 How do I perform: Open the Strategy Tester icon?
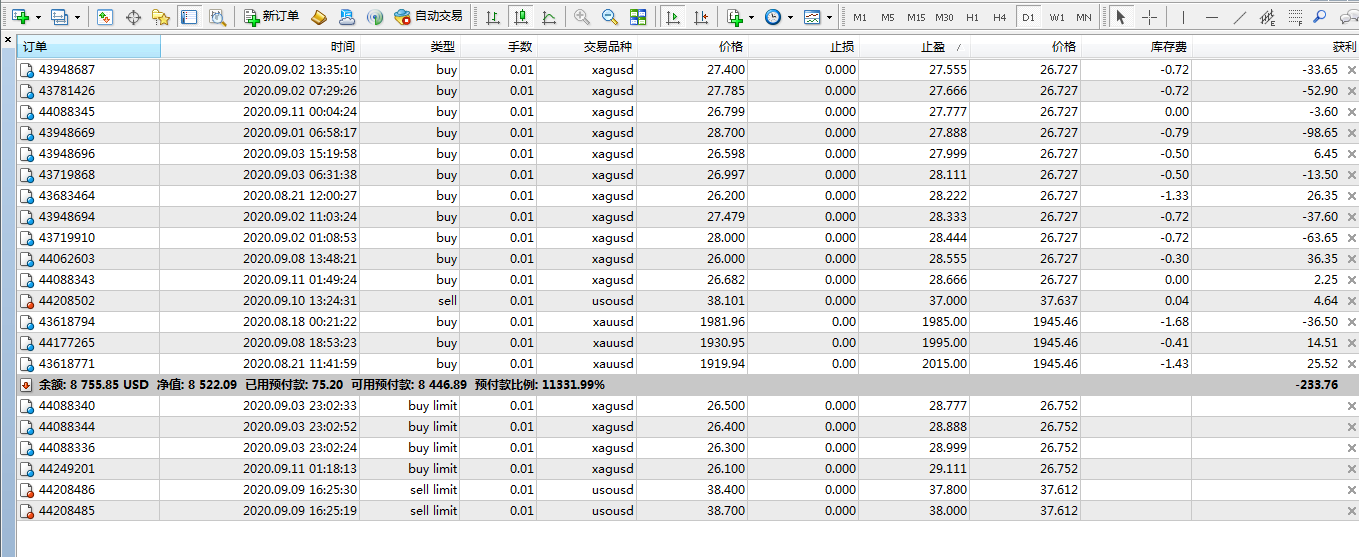(x=217, y=17)
